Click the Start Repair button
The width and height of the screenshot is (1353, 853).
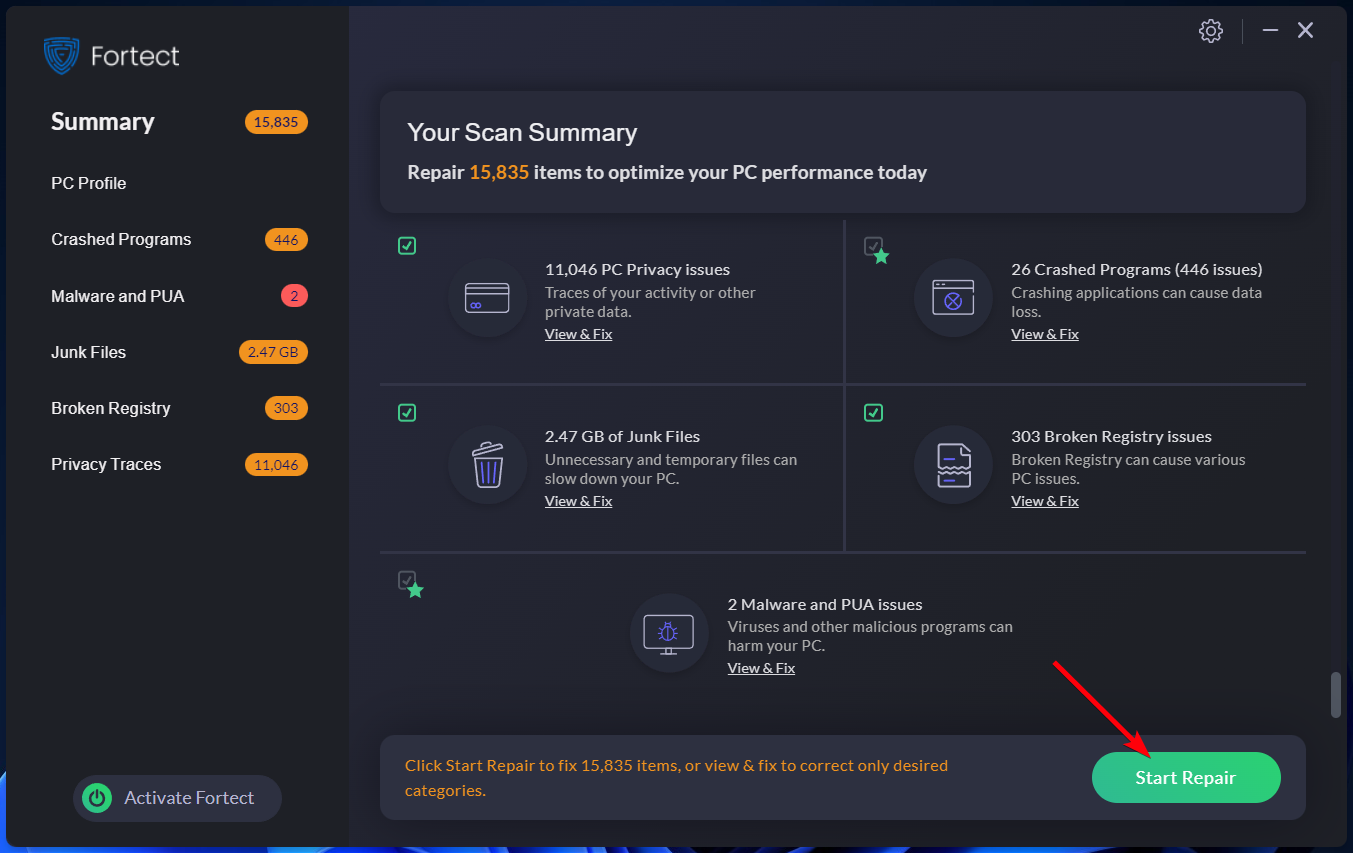pyautogui.click(x=1186, y=778)
